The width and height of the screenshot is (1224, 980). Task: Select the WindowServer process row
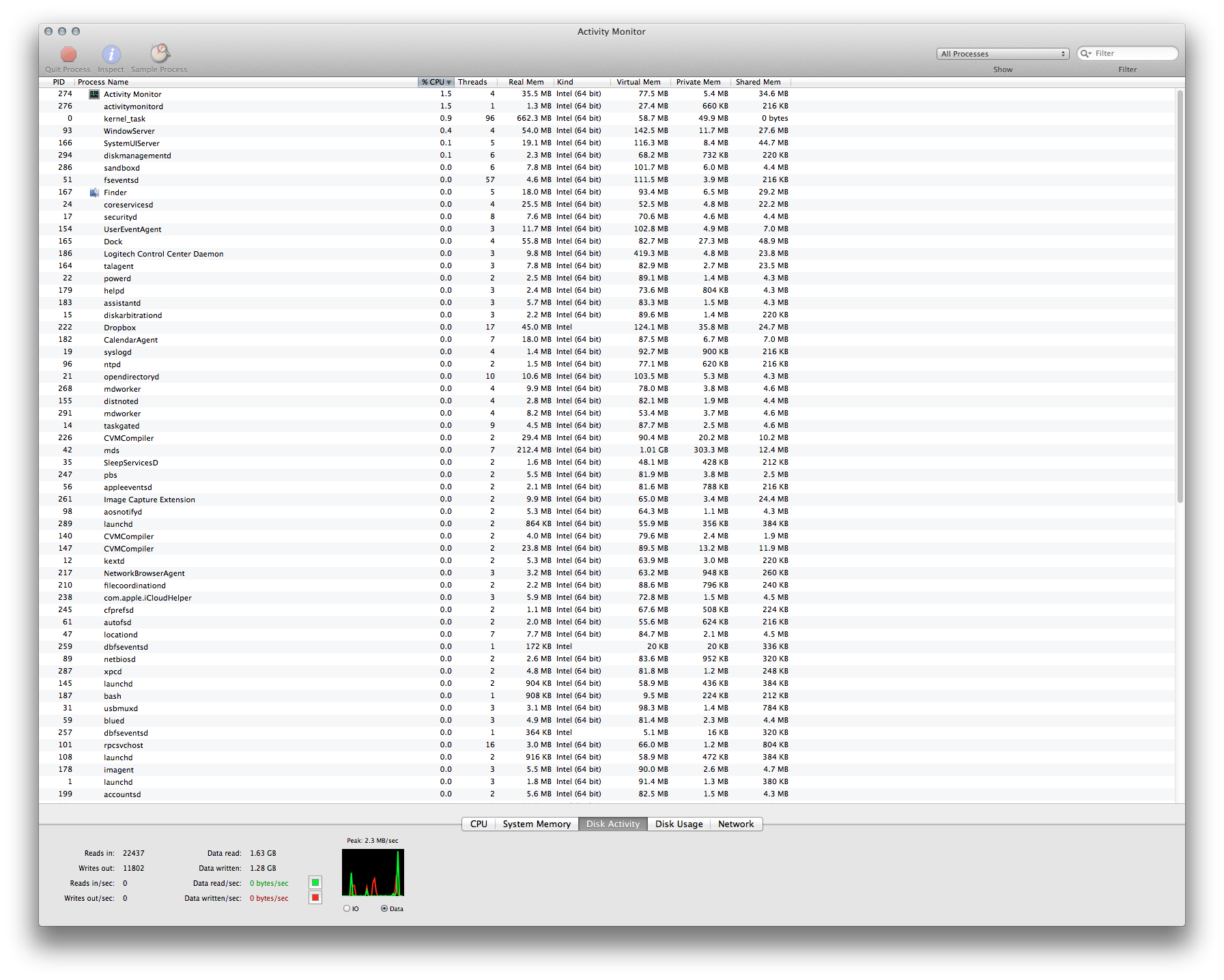pyautogui.click(x=608, y=131)
